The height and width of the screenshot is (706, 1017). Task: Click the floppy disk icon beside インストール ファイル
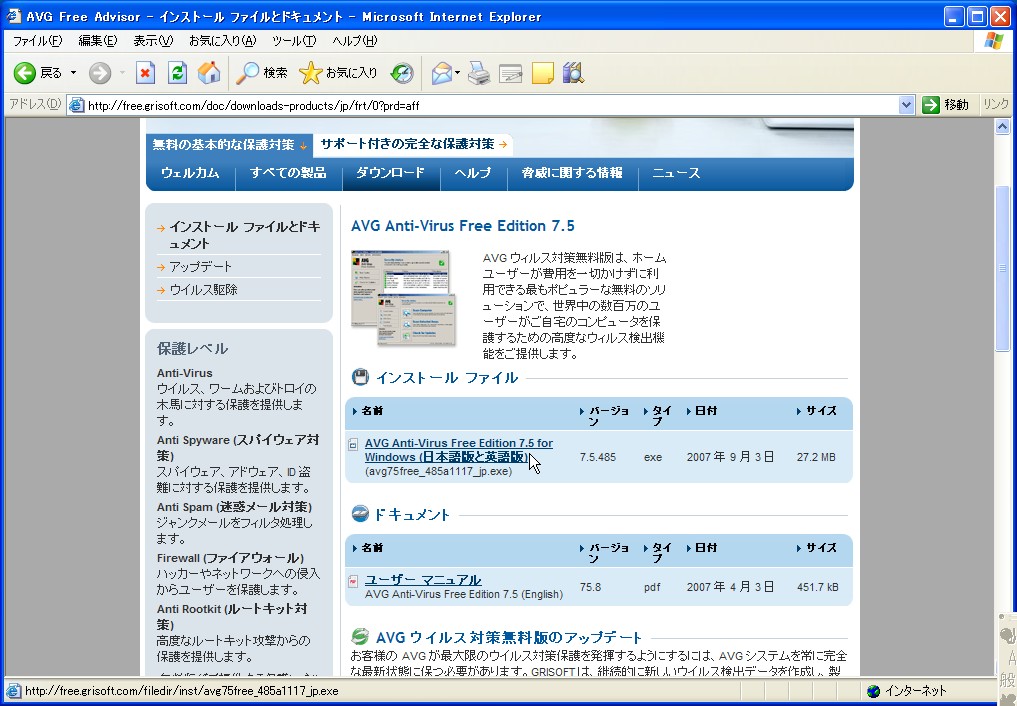click(x=360, y=377)
